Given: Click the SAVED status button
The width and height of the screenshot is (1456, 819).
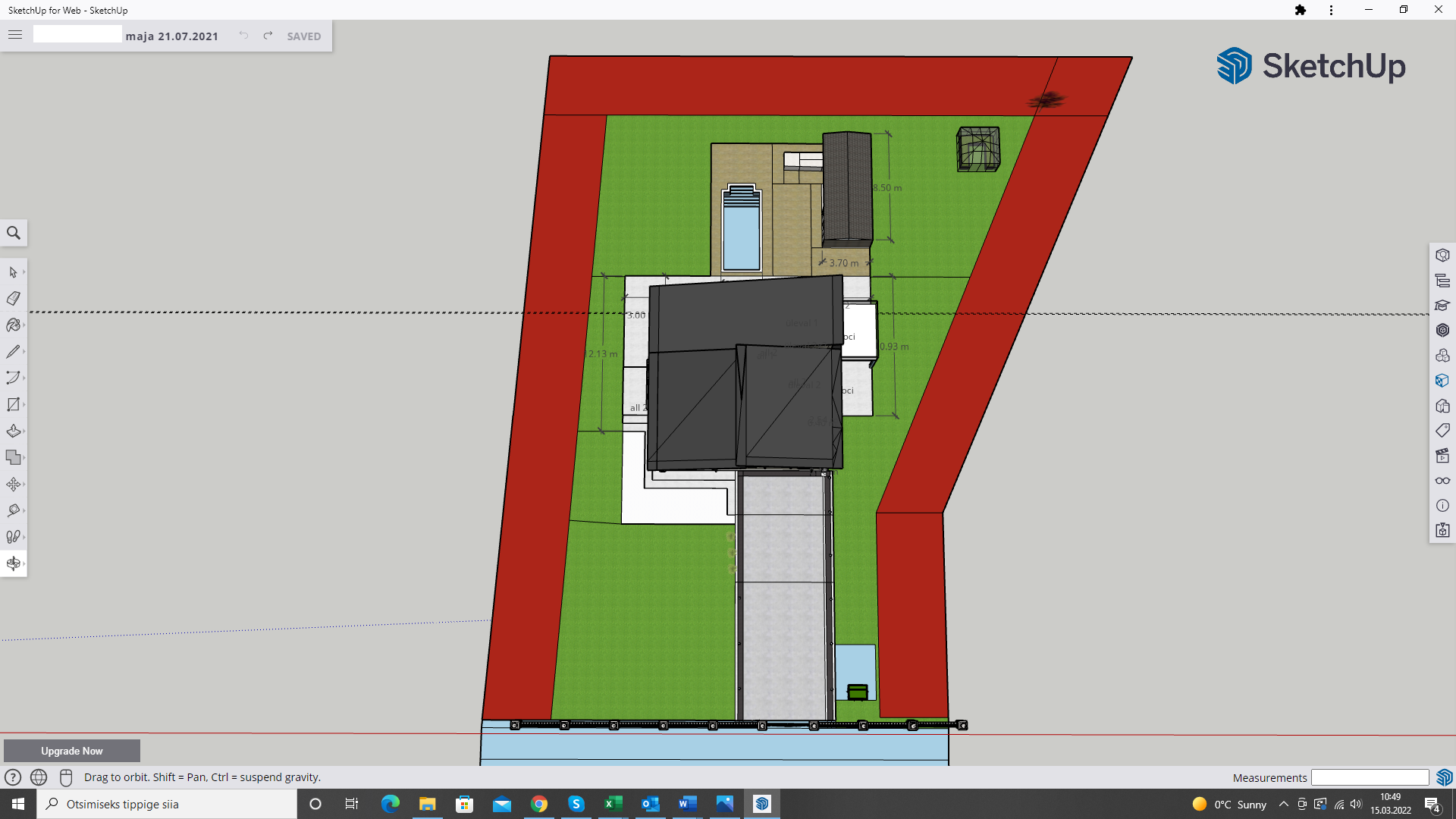Looking at the screenshot, I should pyautogui.click(x=304, y=36).
